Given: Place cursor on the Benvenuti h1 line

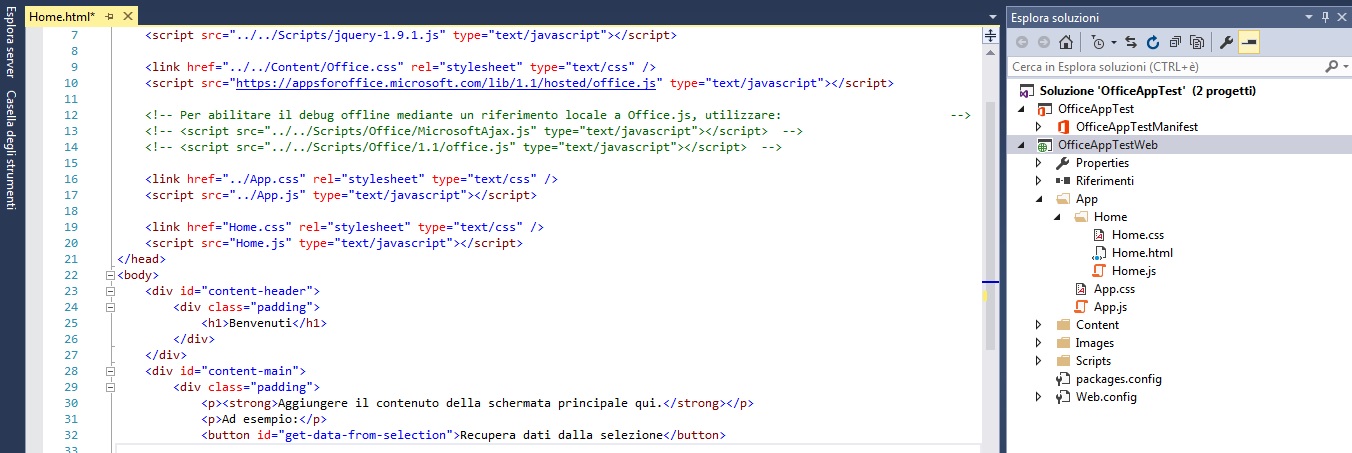Looking at the screenshot, I should tap(264, 323).
